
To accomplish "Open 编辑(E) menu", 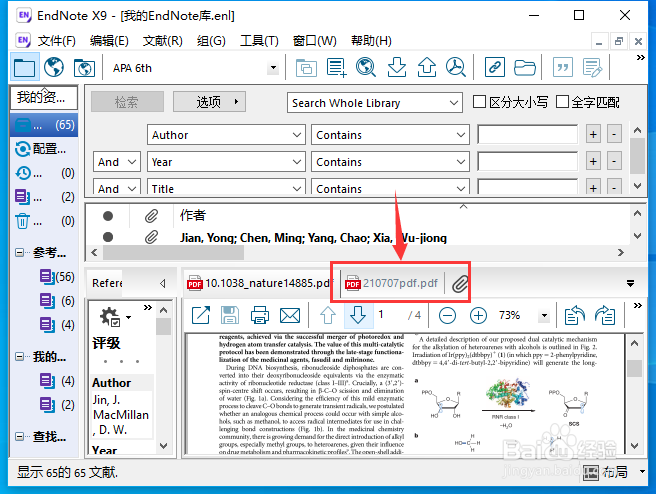I will pos(109,41).
